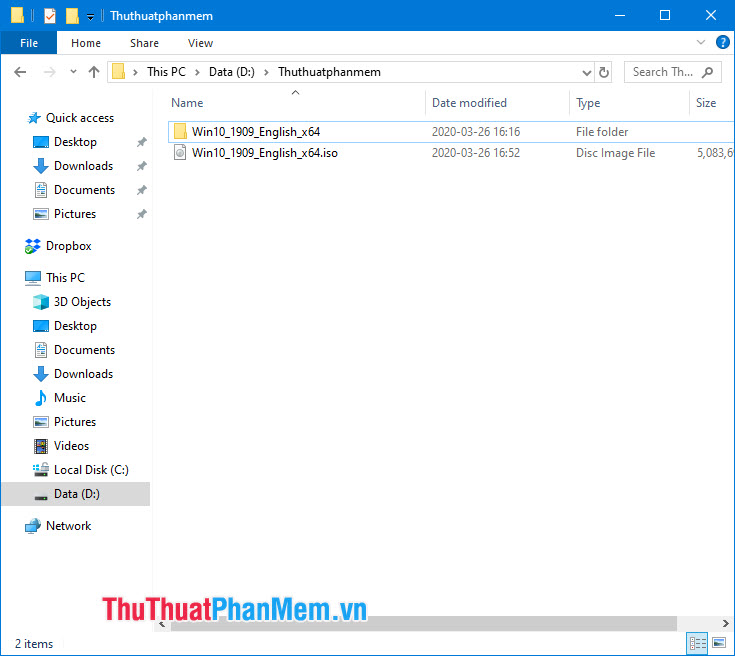The width and height of the screenshot is (735, 656).
Task: Click the Disc Image File type cell
Action: [x=615, y=153]
